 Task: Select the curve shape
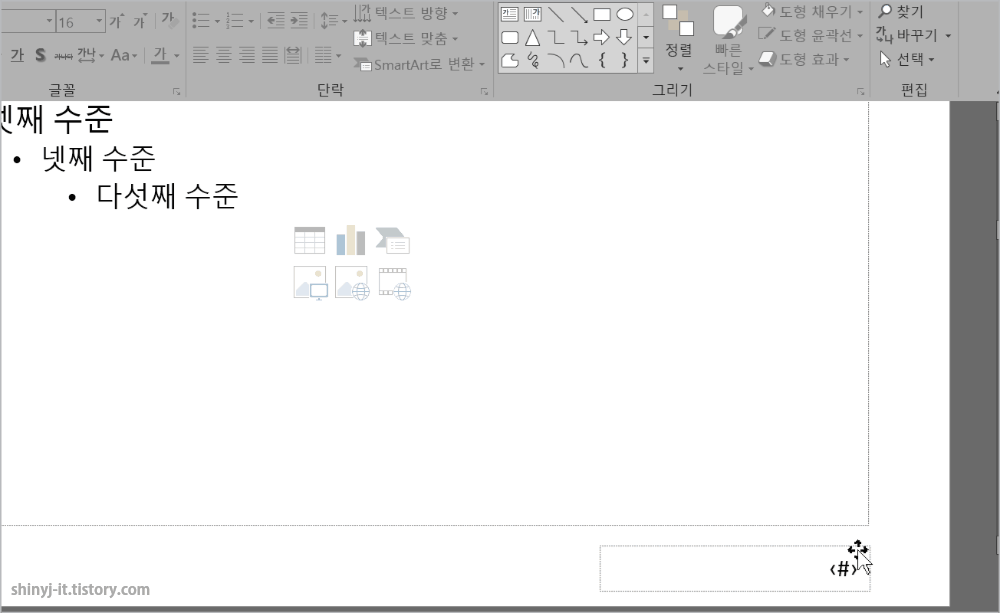tap(578, 61)
